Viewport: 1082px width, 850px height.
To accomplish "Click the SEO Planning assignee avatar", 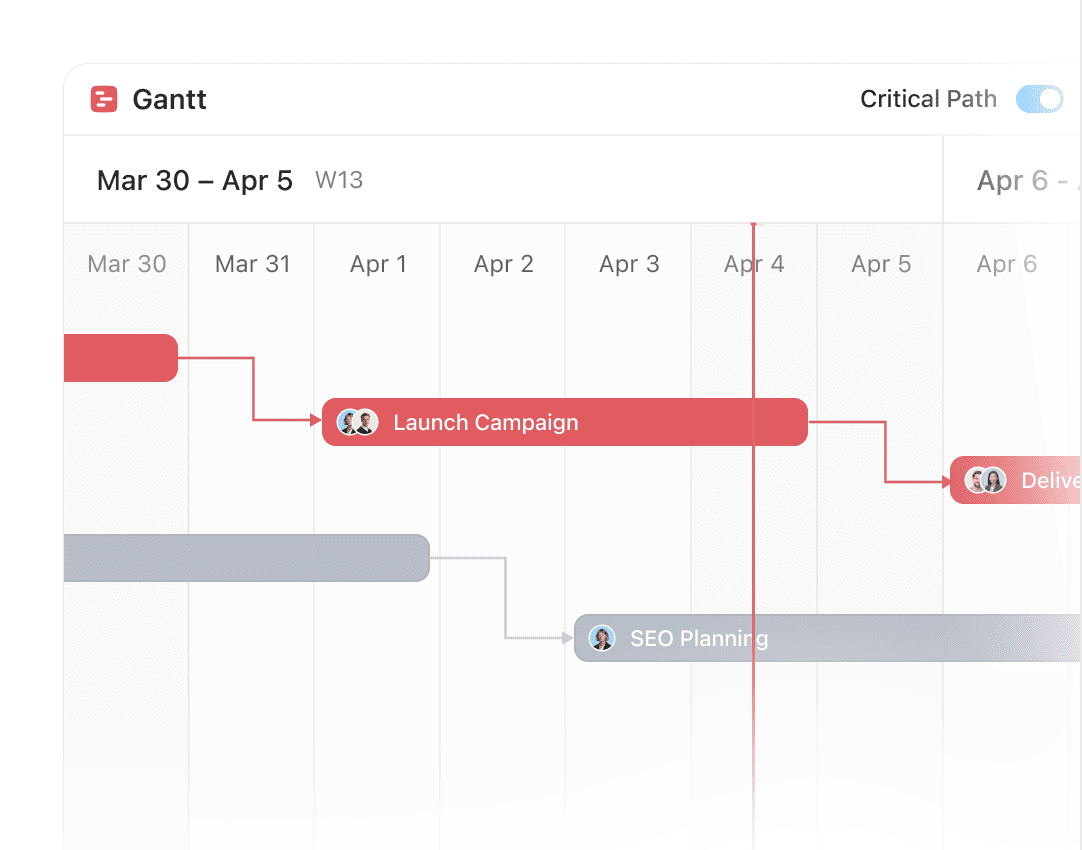I will click(602, 638).
